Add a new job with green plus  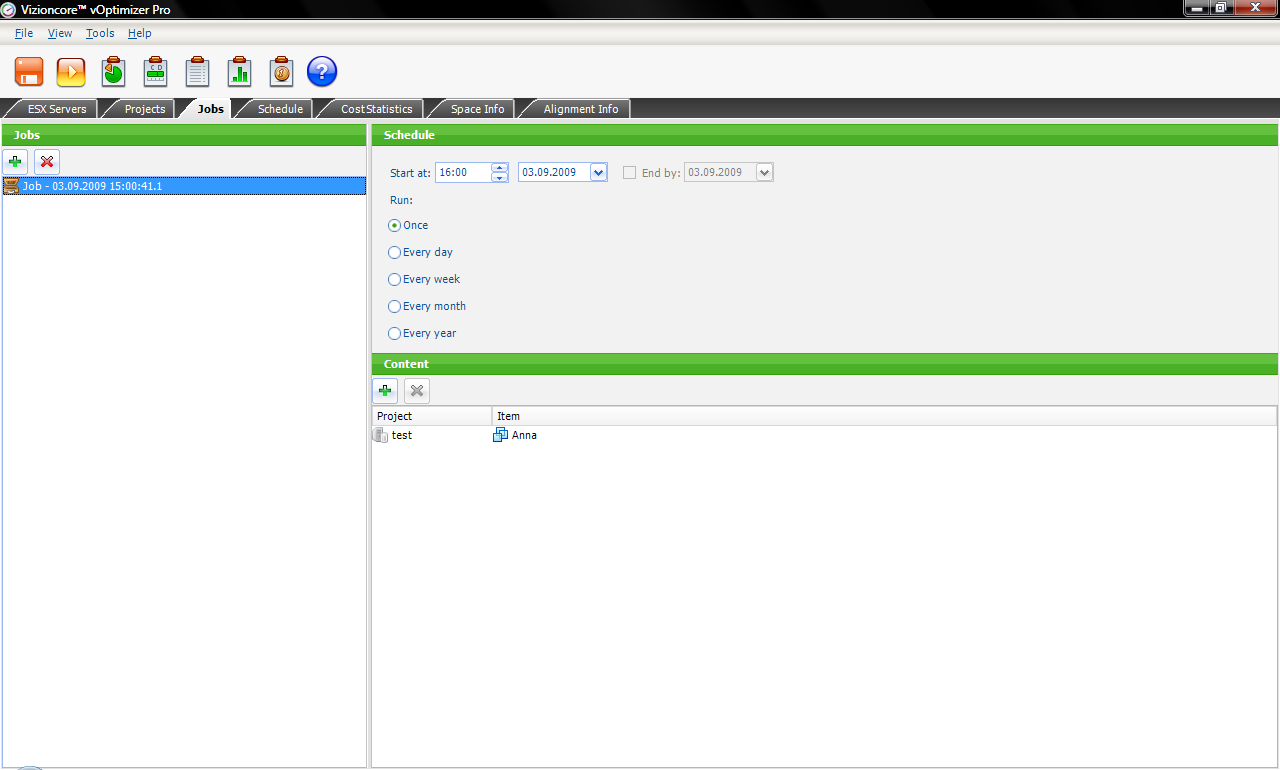tap(15, 161)
